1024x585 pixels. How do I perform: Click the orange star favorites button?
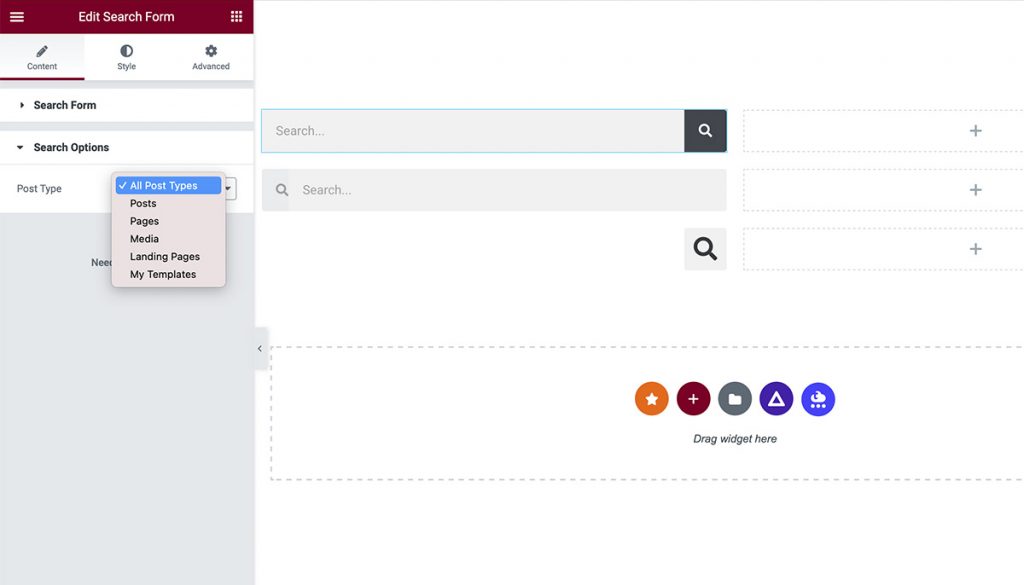pyautogui.click(x=651, y=399)
